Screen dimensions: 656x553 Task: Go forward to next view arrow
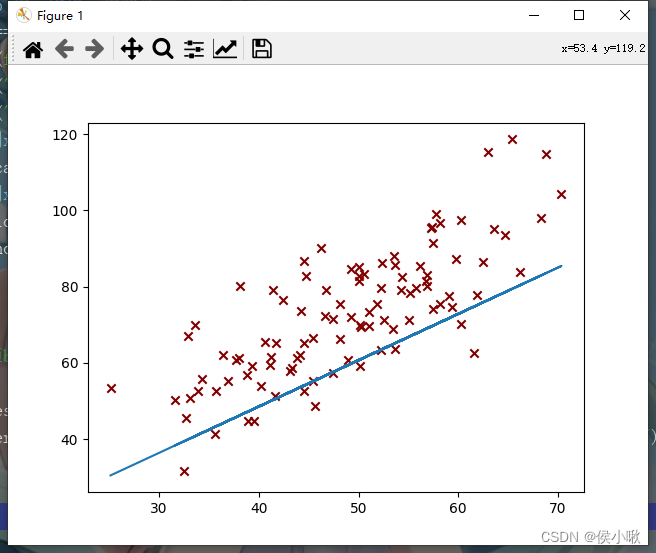pos(95,49)
